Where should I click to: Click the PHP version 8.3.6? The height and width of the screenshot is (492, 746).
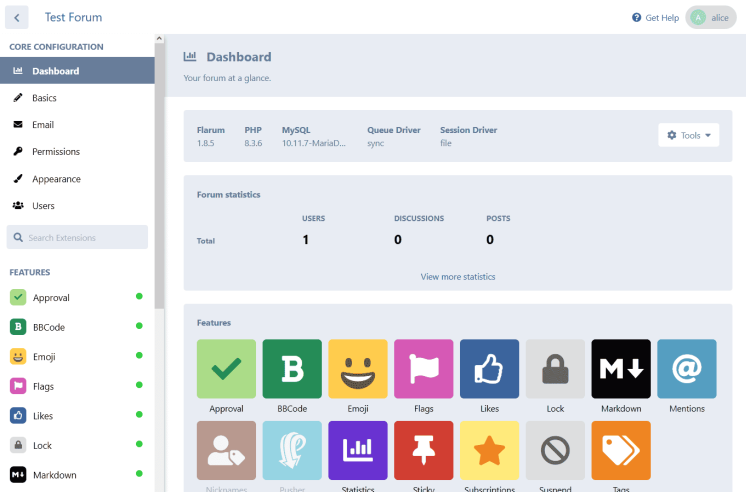[253, 143]
